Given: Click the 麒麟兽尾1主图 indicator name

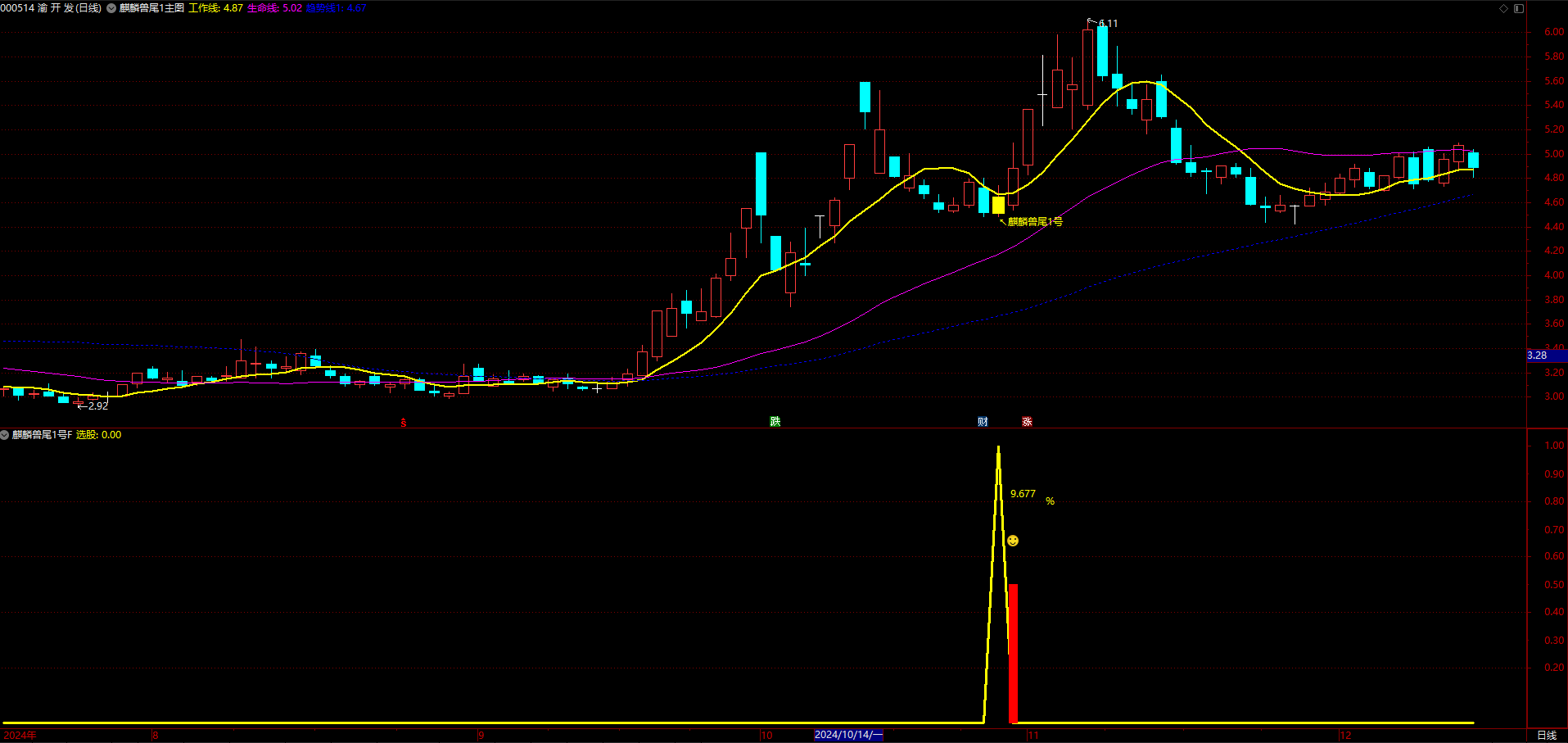Looking at the screenshot, I should pyautogui.click(x=152, y=8).
